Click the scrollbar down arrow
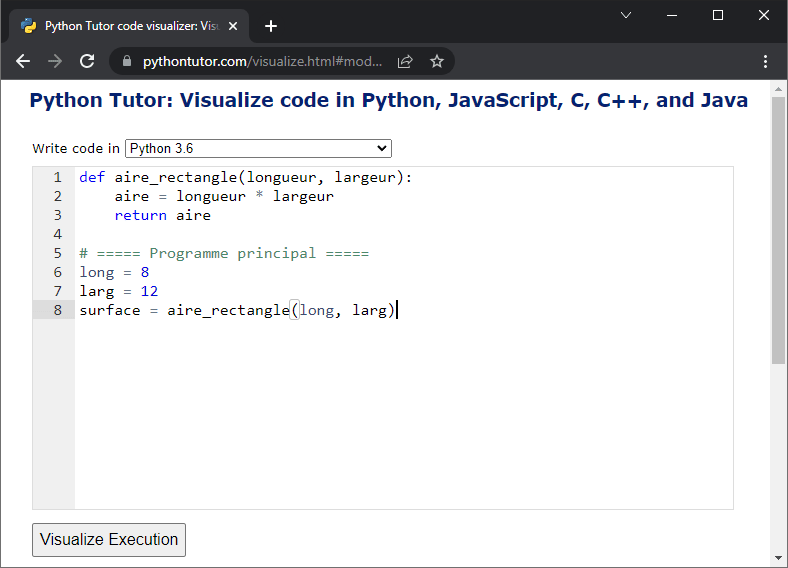 point(778,558)
